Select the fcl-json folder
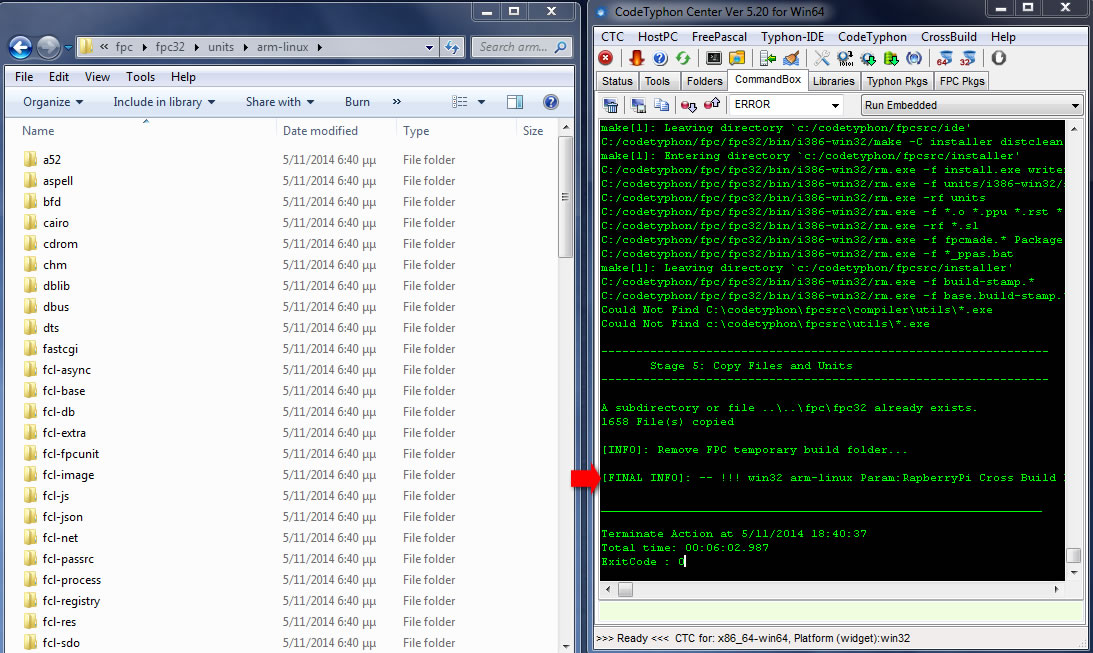This screenshot has height=653, width=1093. point(63,517)
